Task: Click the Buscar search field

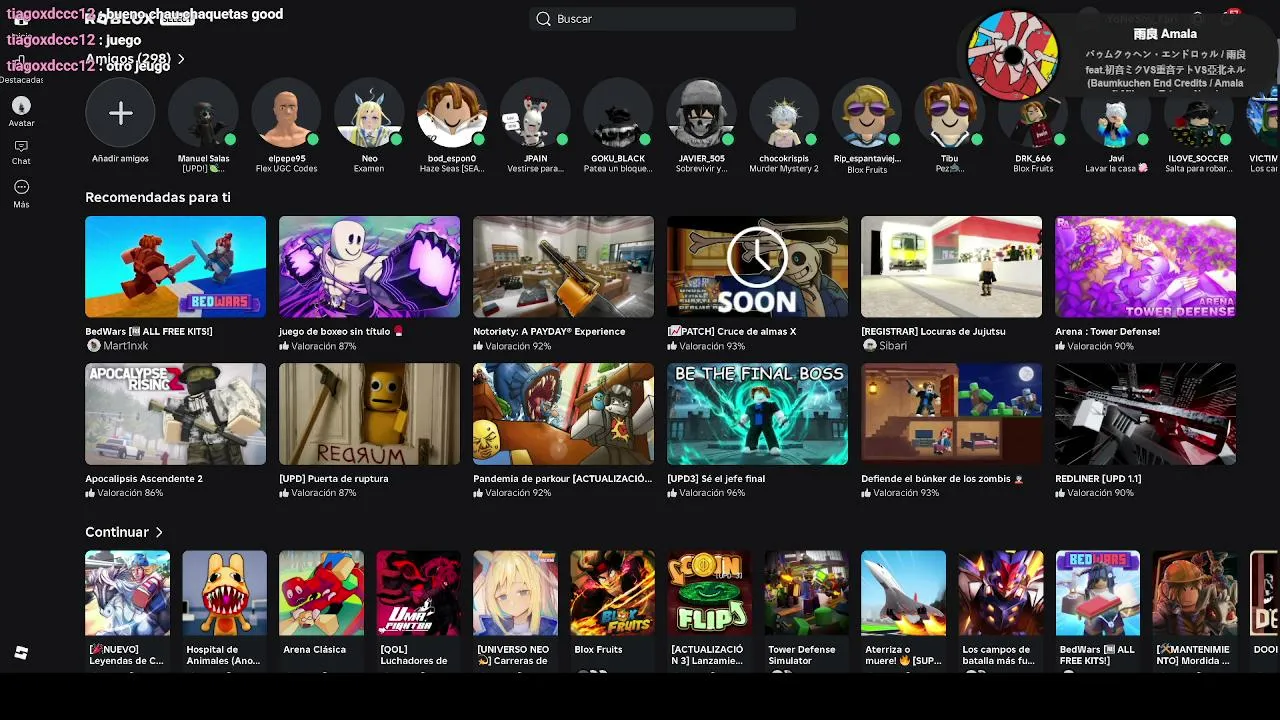Action: click(x=662, y=19)
